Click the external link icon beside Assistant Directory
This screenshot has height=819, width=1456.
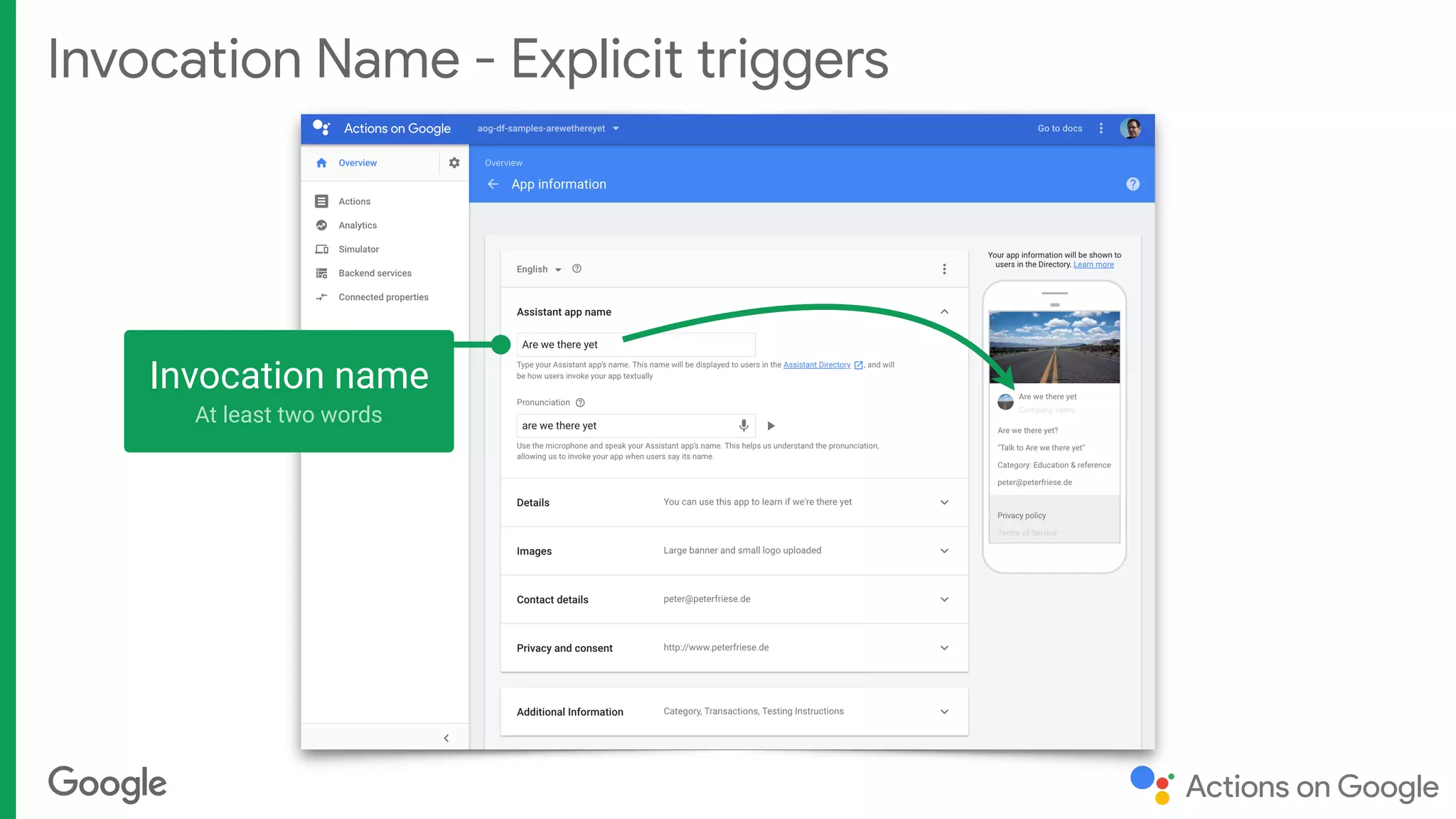[x=858, y=365]
